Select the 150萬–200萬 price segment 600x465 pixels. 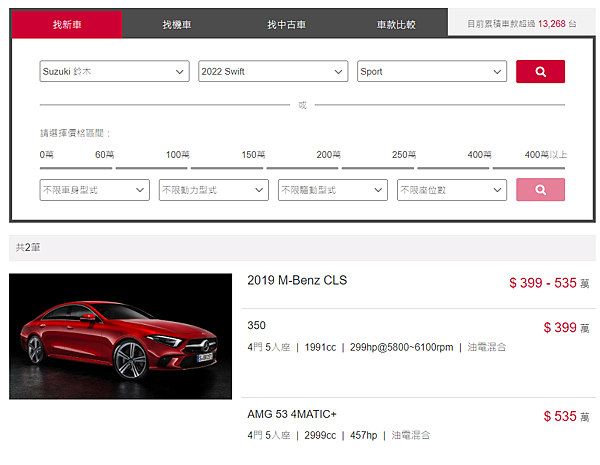pyautogui.click(x=302, y=168)
